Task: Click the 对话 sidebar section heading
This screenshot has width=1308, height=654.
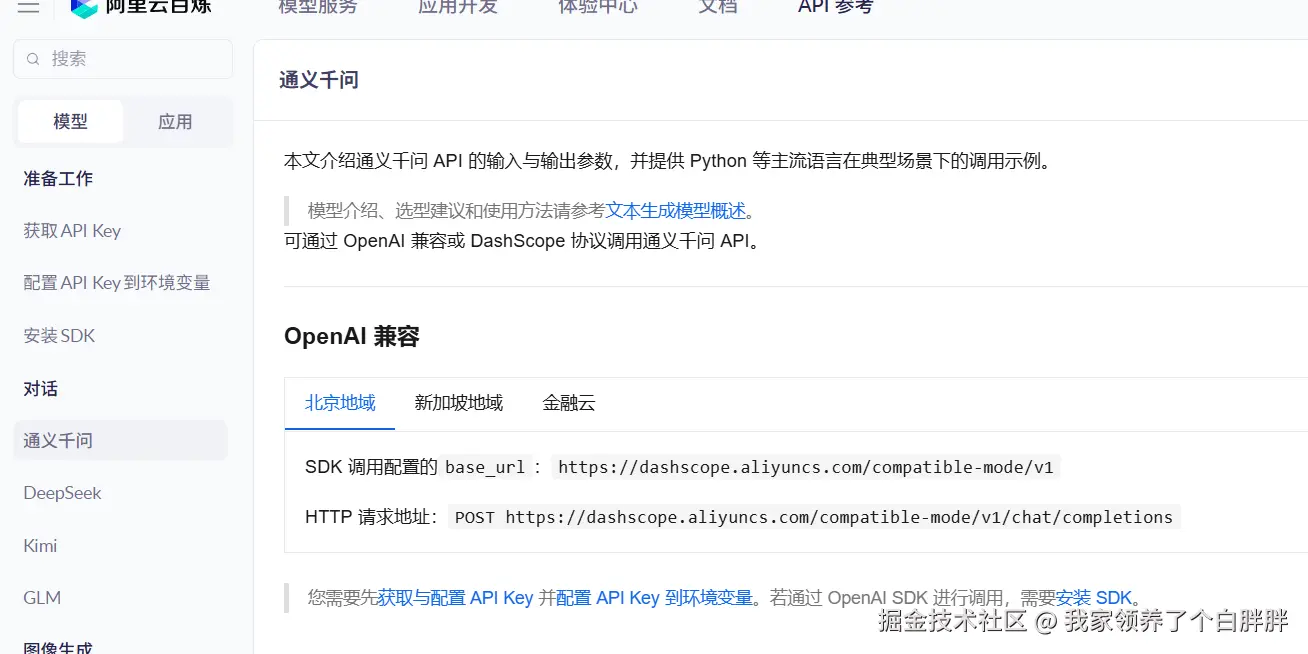Action: pos(41,389)
